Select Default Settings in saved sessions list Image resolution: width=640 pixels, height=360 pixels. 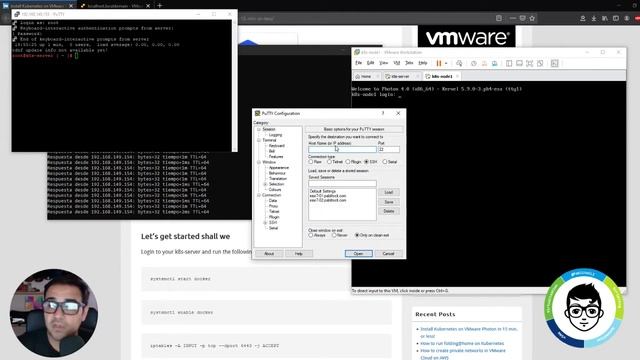point(322,191)
